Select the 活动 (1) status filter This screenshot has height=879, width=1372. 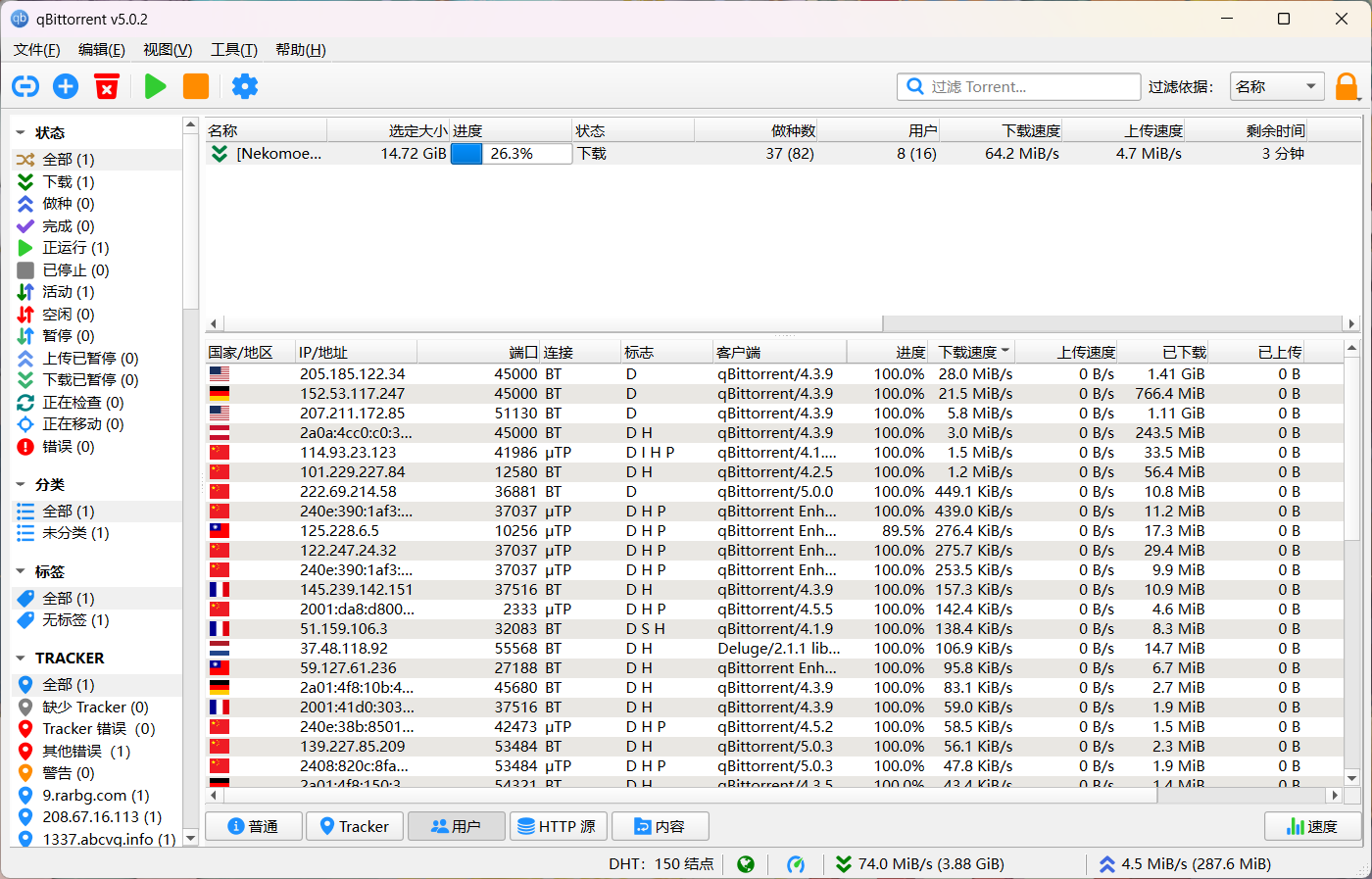pos(98,292)
